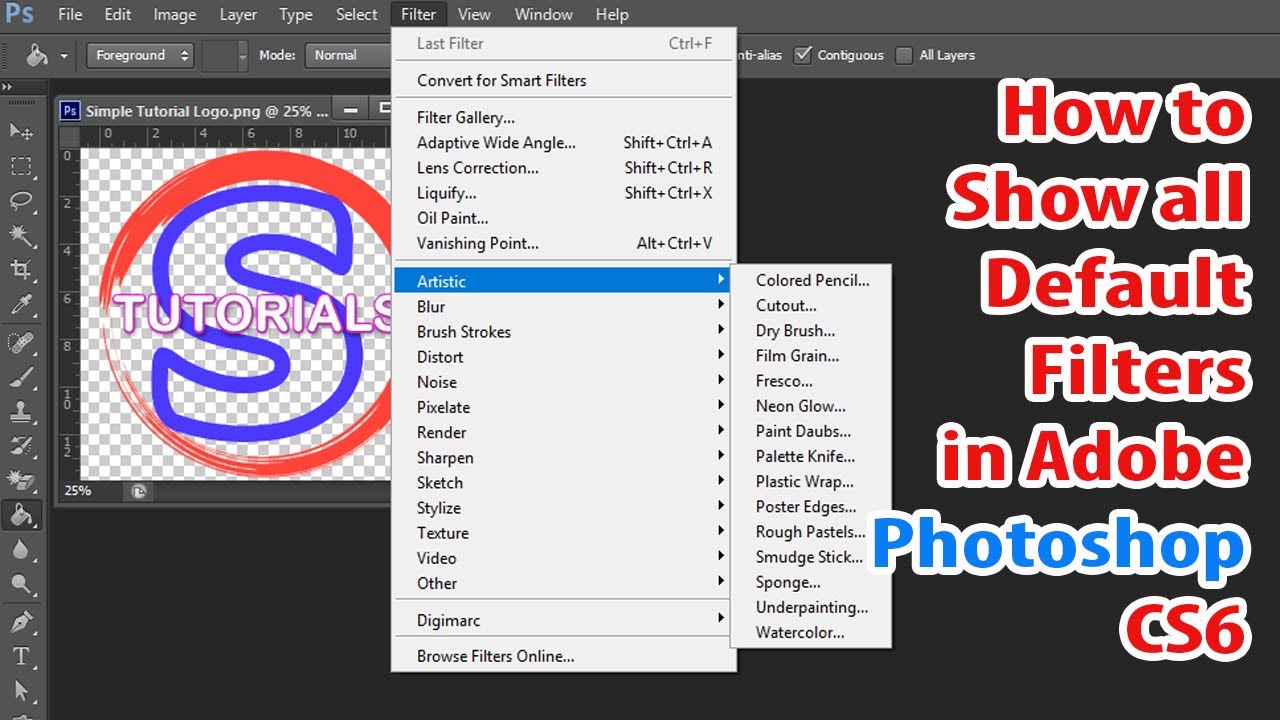Screen dimensions: 1280x720
Task: Close the open Filter menu from the menu bar
Action: click(x=418, y=14)
